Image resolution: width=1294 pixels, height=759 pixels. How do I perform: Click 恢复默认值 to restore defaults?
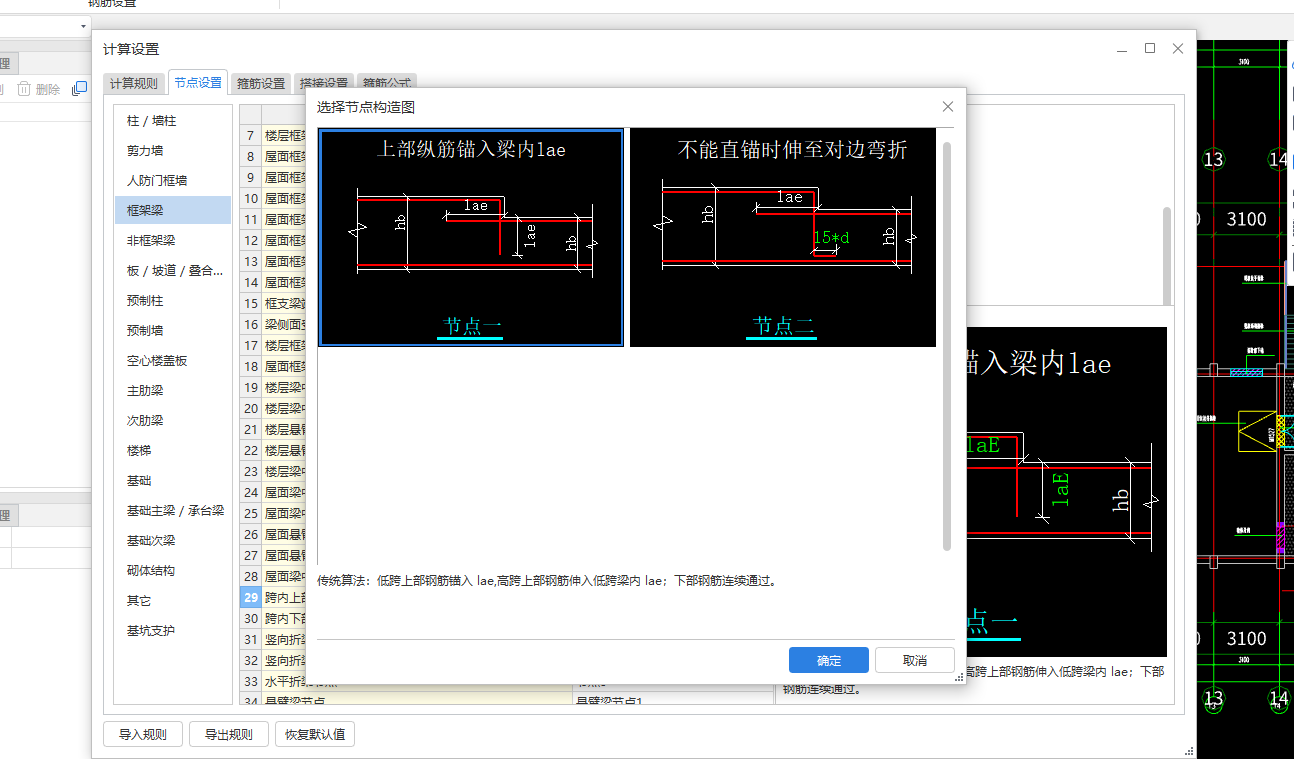click(x=315, y=734)
